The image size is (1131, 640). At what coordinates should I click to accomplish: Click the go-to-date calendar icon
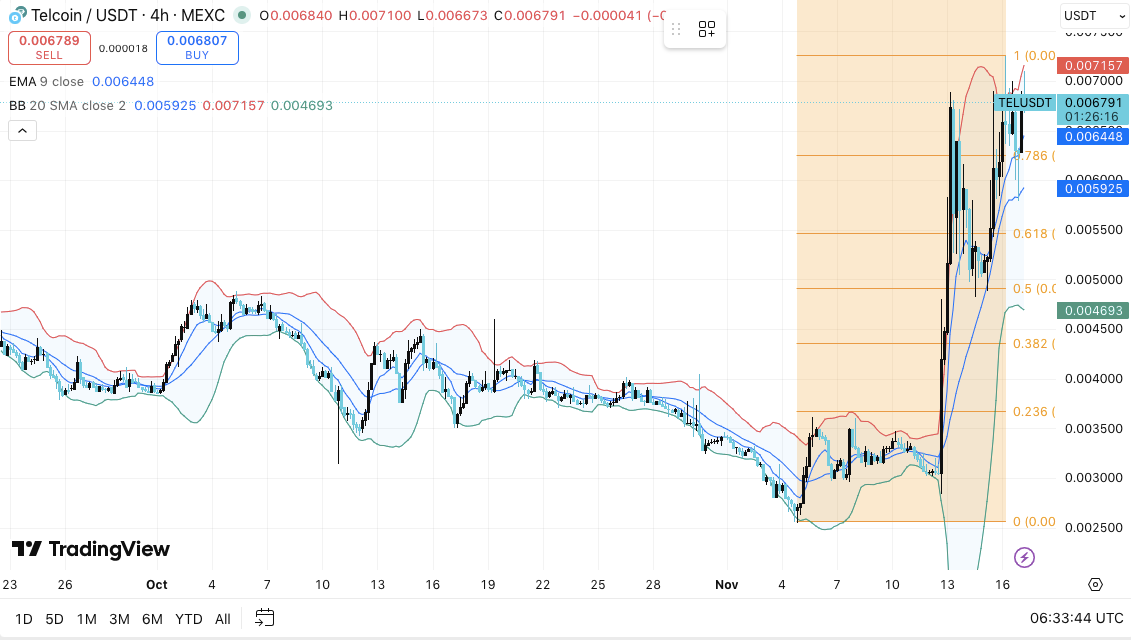pyautogui.click(x=264, y=619)
